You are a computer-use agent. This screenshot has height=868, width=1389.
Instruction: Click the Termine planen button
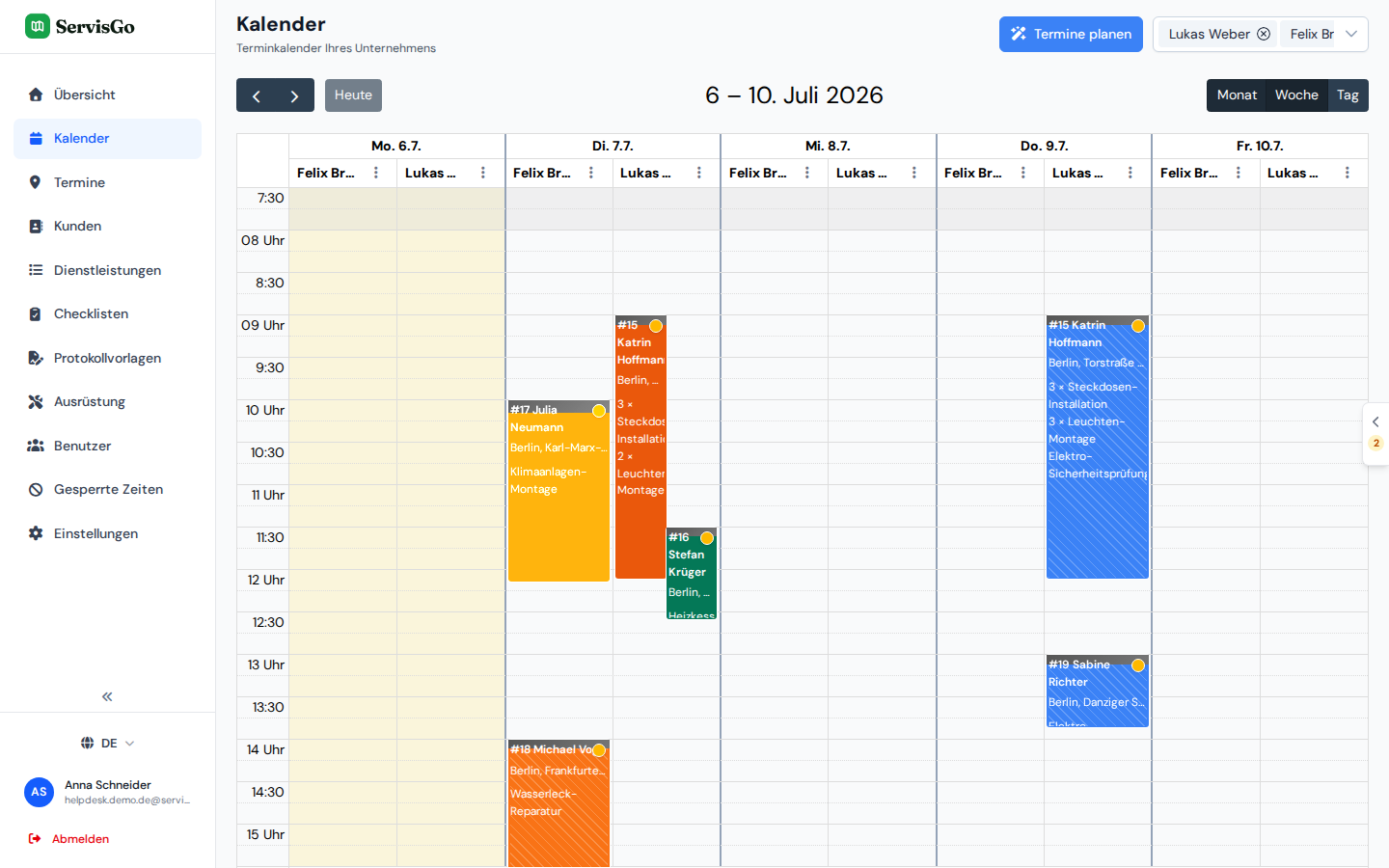pos(1071,34)
